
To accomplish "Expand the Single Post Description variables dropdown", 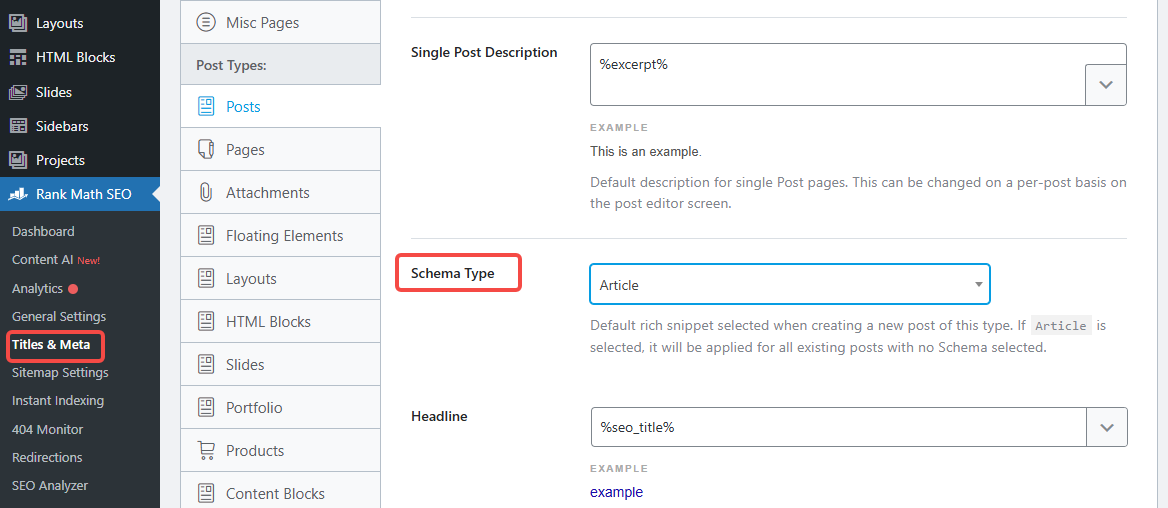I will (1106, 85).
